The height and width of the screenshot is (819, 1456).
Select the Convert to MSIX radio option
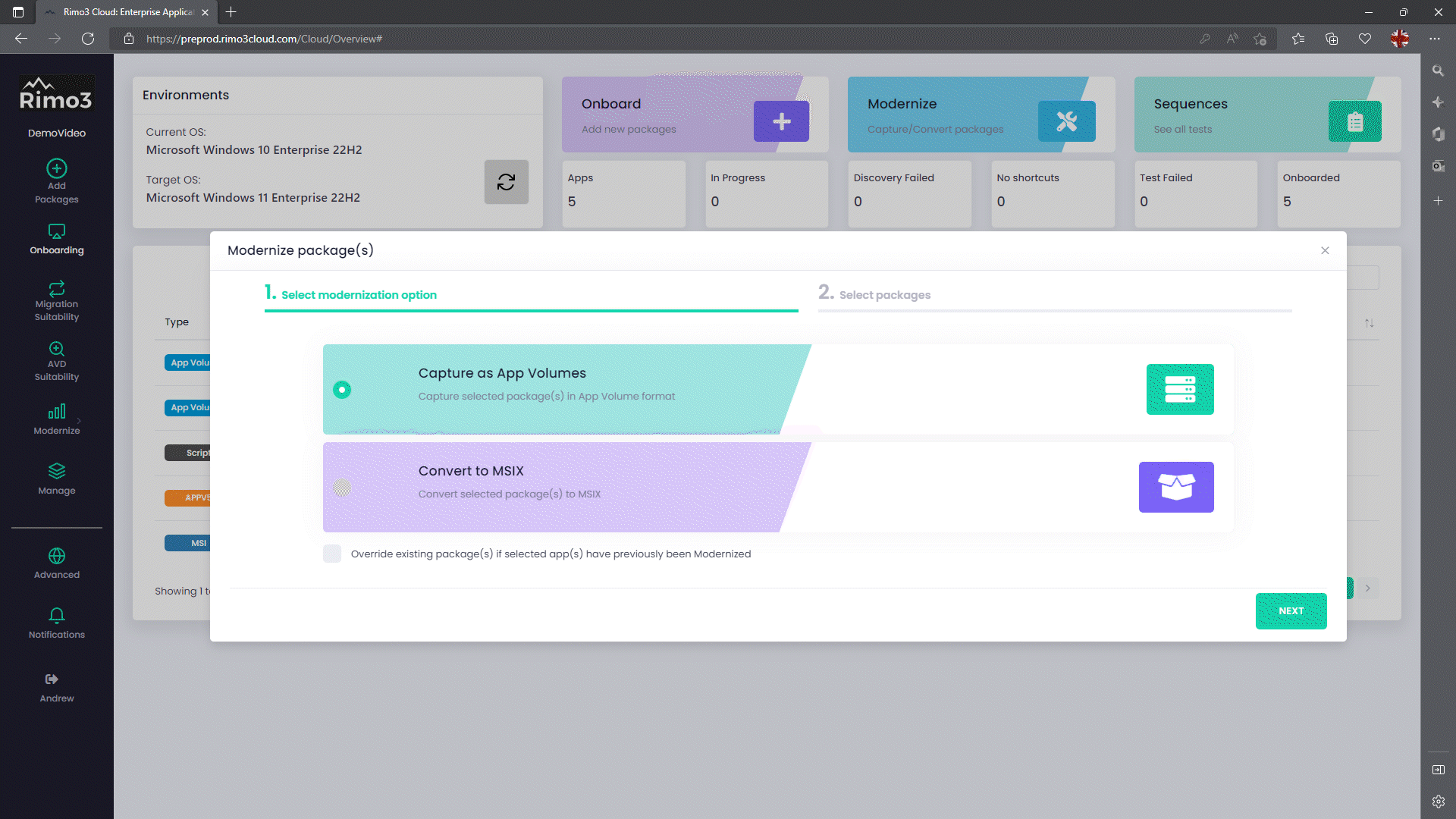click(x=342, y=488)
